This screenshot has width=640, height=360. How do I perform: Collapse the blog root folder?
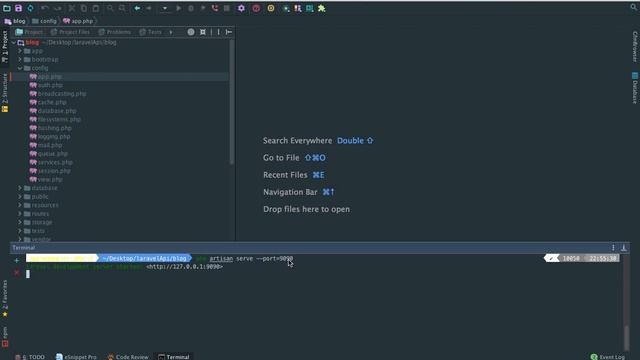(x=13, y=42)
